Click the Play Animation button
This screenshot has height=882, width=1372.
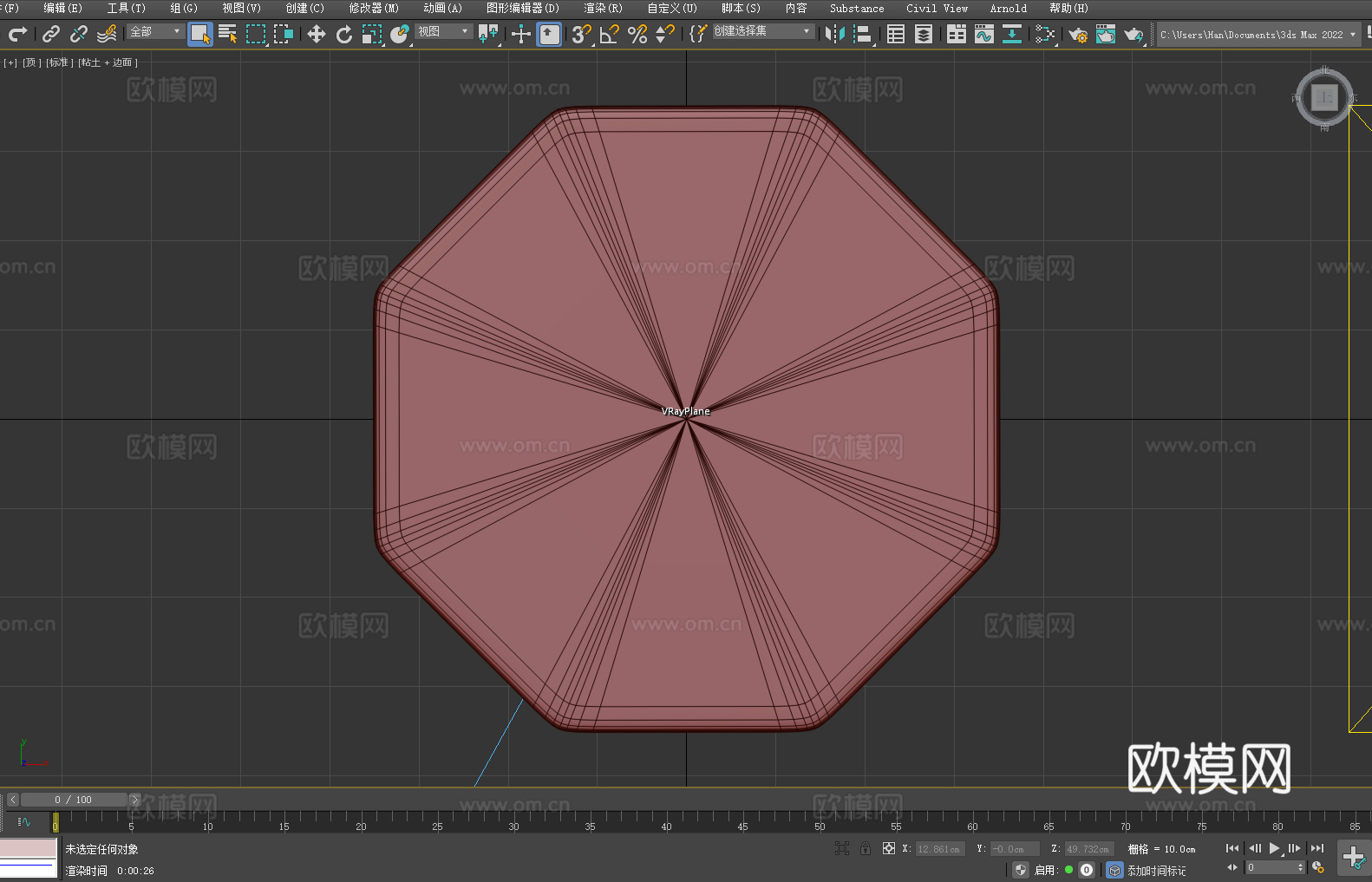coord(1274,848)
